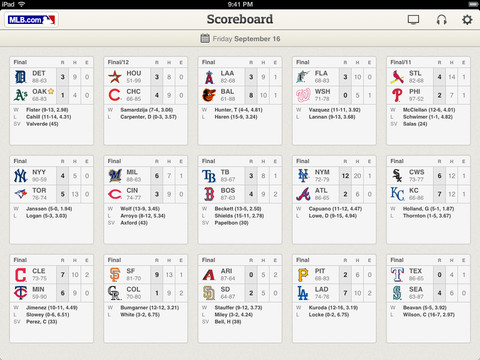Tap the New York Yankees logo
Screen dimensions: 480x360
click(x=20, y=176)
